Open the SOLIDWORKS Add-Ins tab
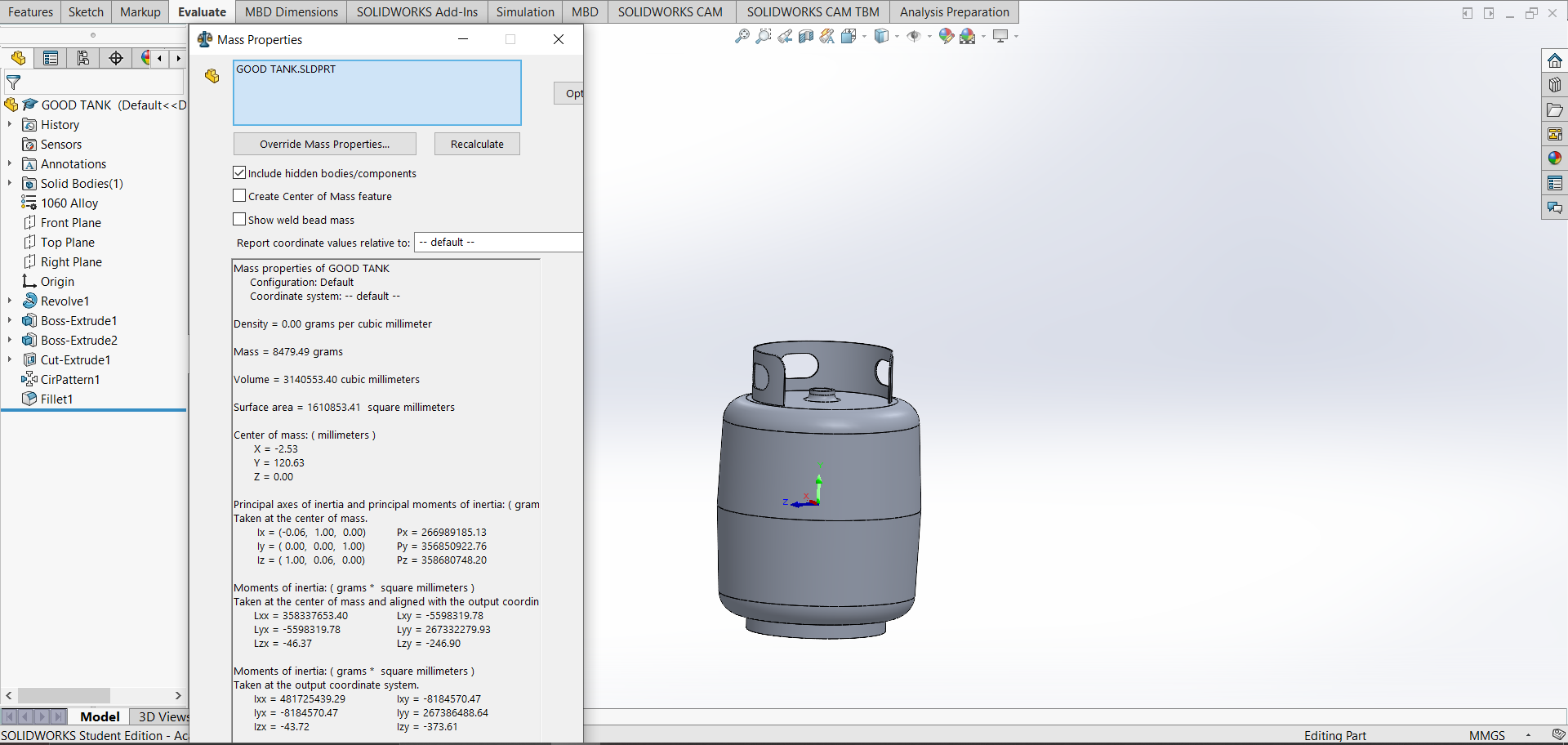The height and width of the screenshot is (745, 1568). pos(417,11)
